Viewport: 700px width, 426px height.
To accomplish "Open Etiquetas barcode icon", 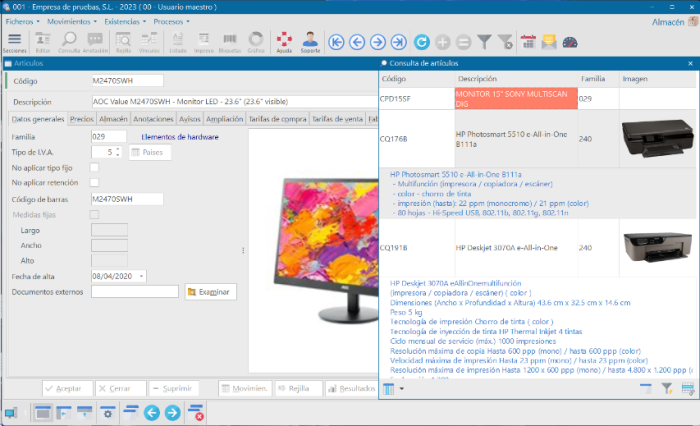I will coord(230,42).
